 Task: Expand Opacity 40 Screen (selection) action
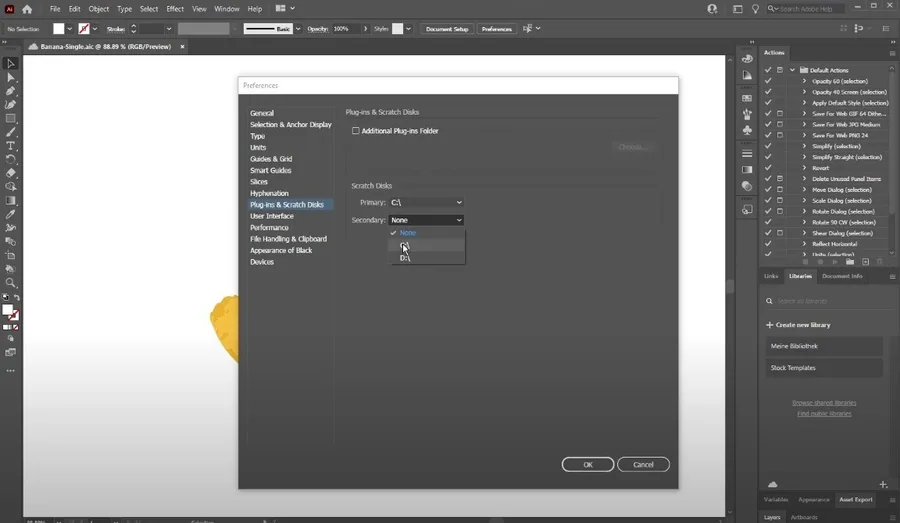click(804, 92)
